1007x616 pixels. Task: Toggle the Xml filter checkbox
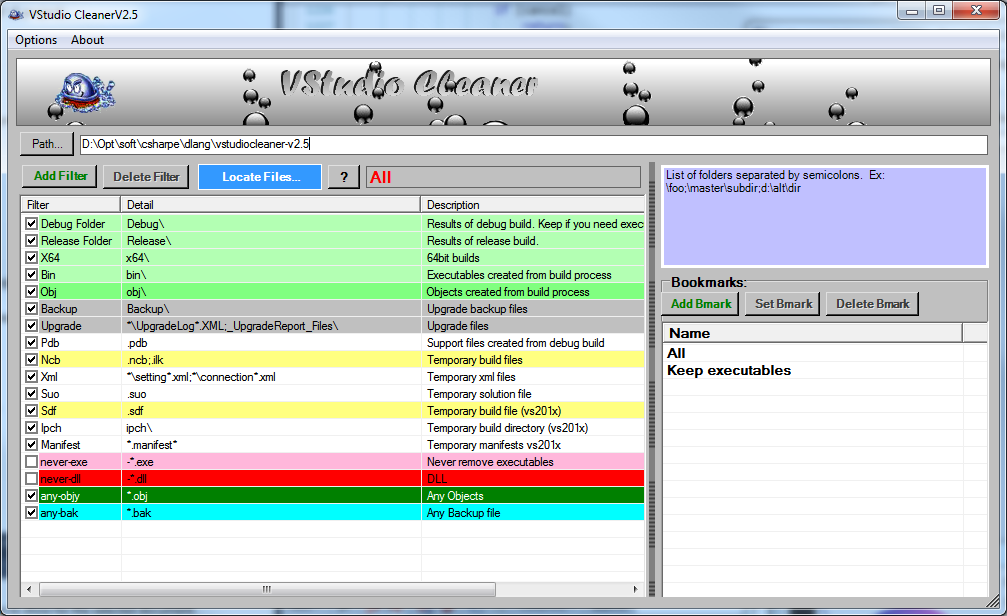coord(31,377)
